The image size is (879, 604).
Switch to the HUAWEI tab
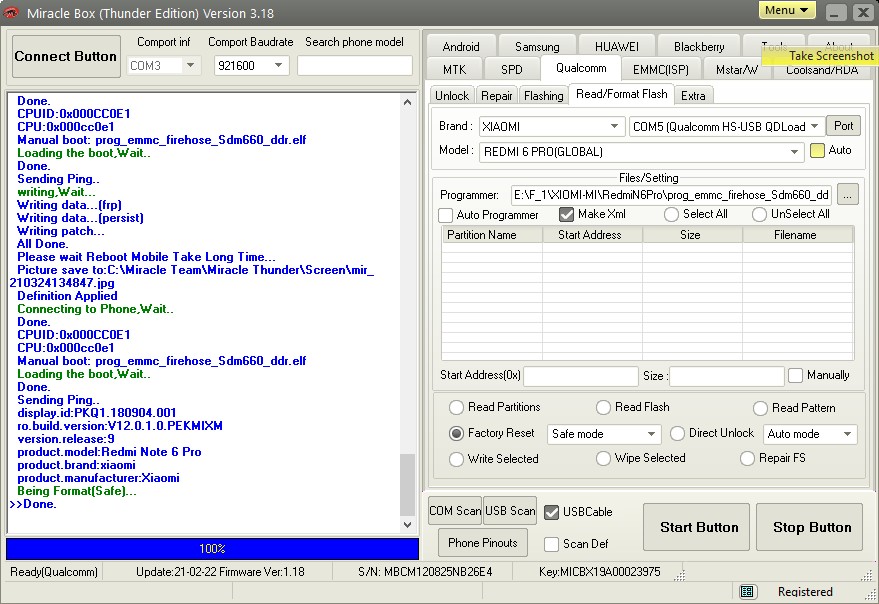(x=616, y=47)
